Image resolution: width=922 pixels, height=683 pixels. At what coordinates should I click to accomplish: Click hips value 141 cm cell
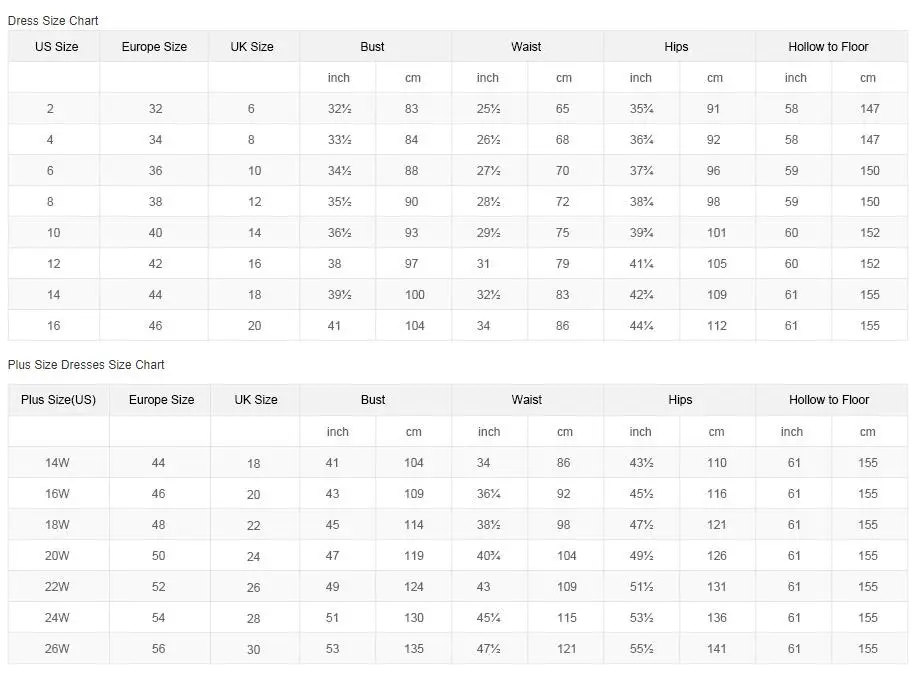click(717, 649)
